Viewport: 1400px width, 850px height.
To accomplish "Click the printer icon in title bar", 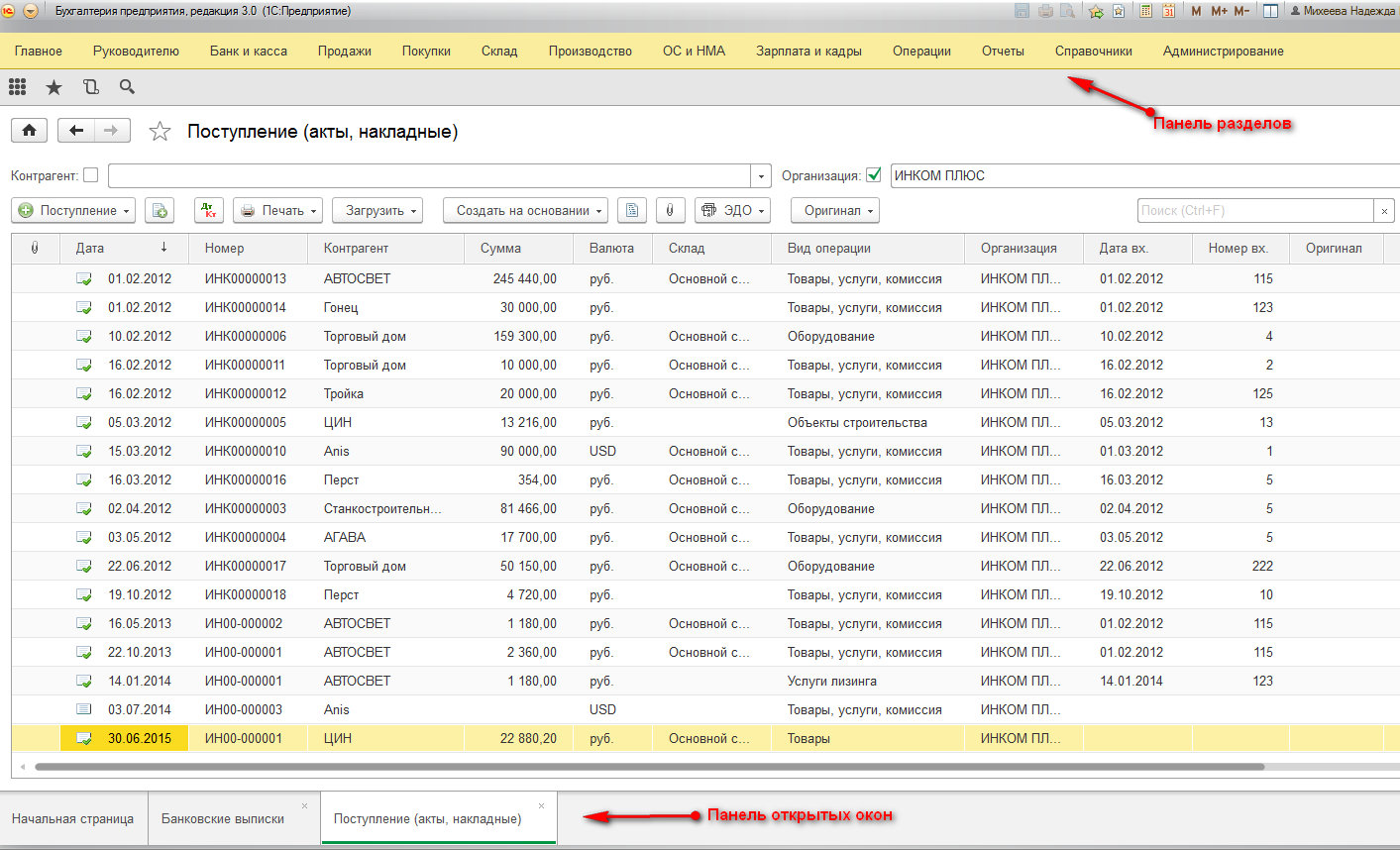I will click(1045, 11).
